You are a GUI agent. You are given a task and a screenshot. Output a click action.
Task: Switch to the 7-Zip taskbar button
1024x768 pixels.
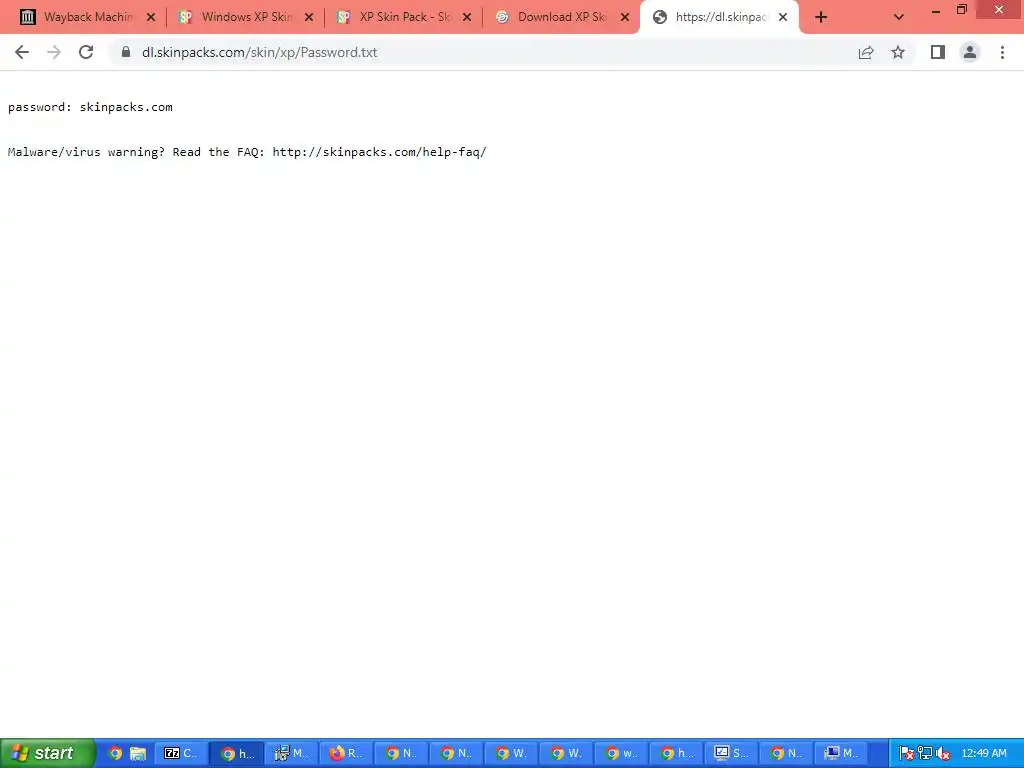(181, 753)
